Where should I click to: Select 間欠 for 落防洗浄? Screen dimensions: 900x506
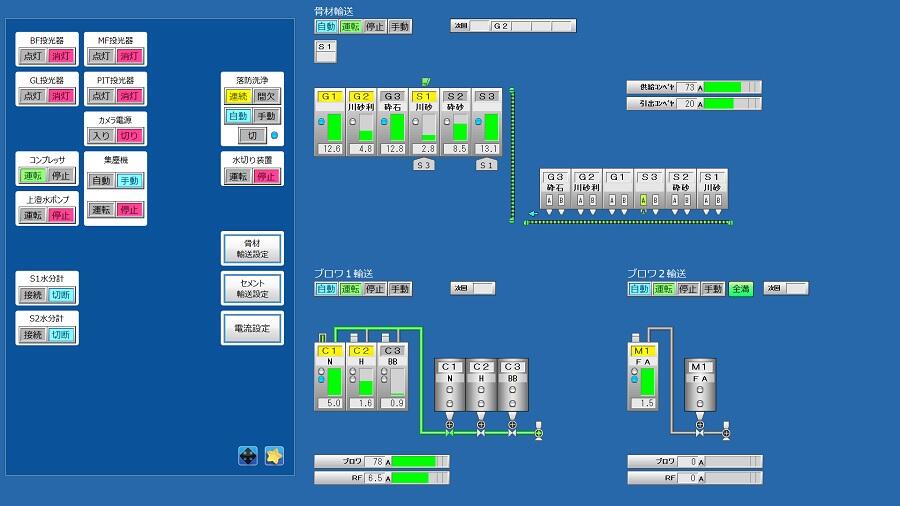[266, 96]
